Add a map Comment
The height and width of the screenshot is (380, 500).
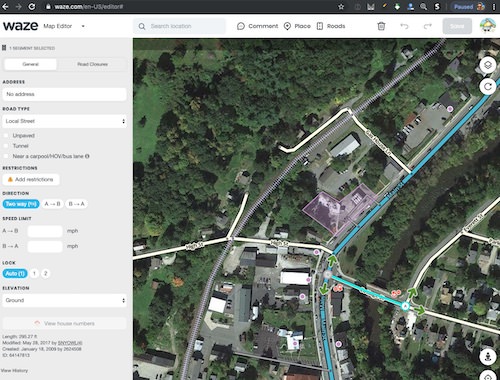pyautogui.click(x=257, y=26)
